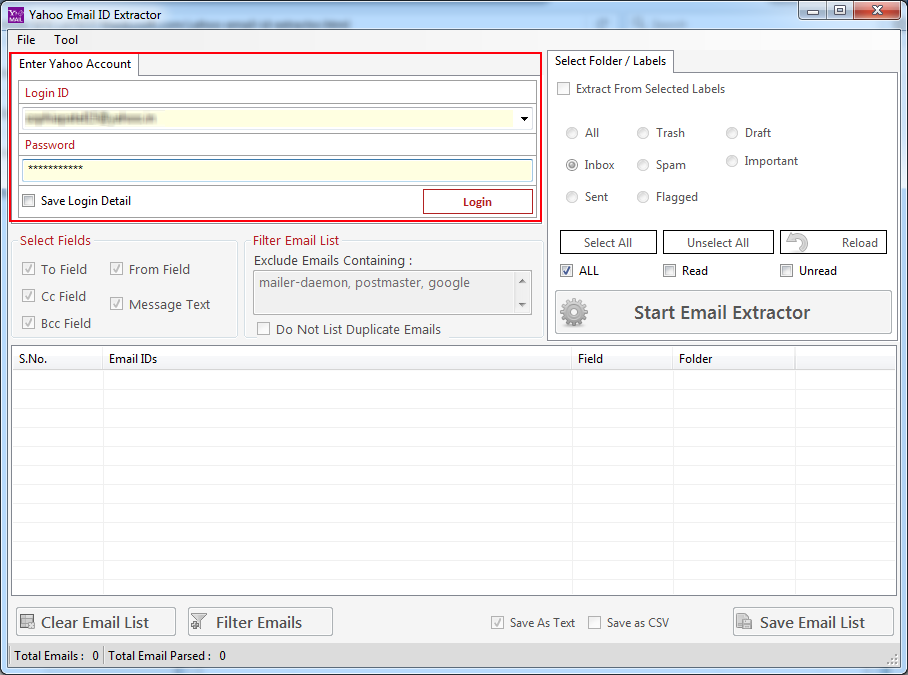
Task: Minimize the Yahoo Email ID Extractor window
Action: click(x=813, y=11)
